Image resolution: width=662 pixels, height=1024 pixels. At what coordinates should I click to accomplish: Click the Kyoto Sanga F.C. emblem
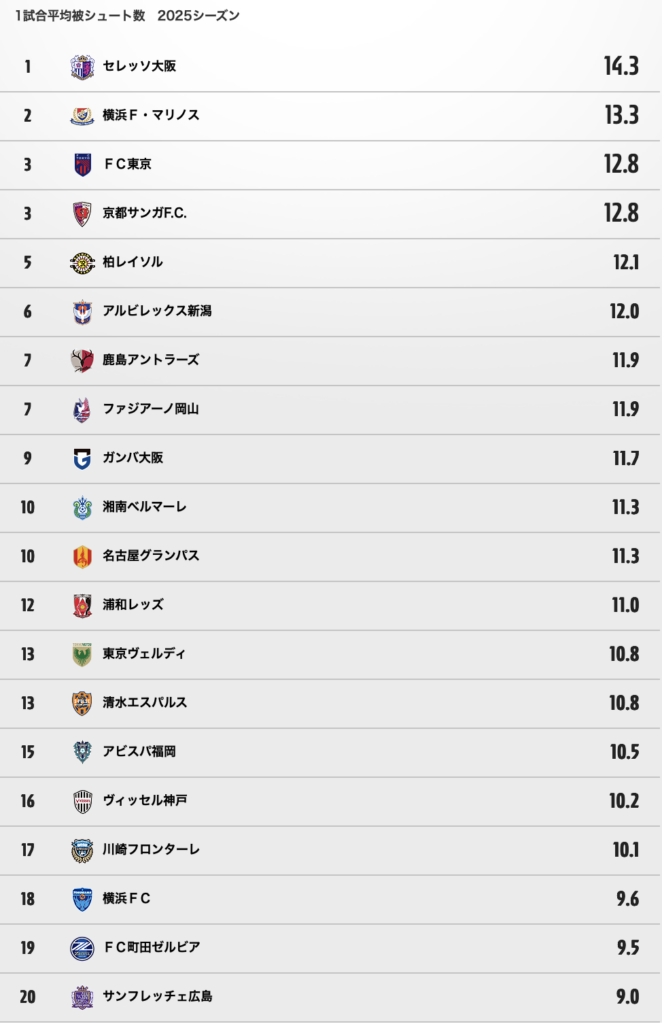coord(82,214)
